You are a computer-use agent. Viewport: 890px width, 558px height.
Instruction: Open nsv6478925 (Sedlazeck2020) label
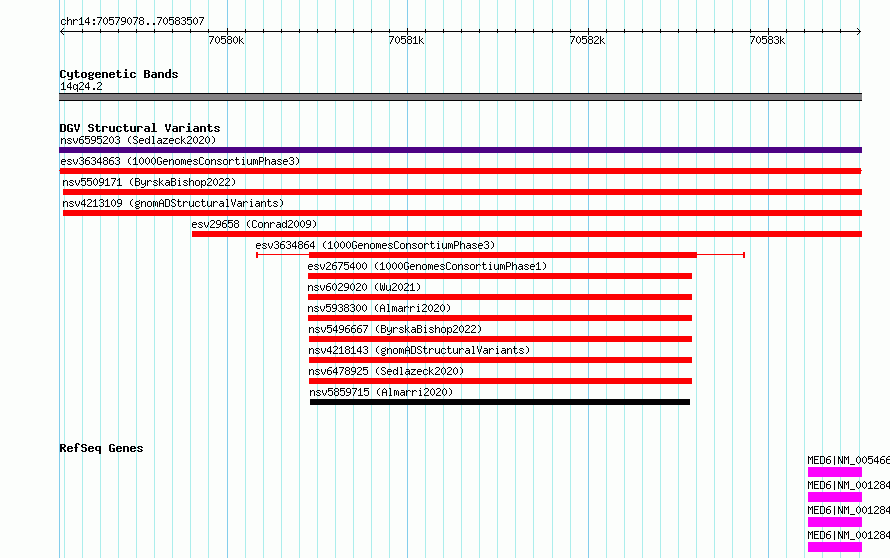coord(386,371)
